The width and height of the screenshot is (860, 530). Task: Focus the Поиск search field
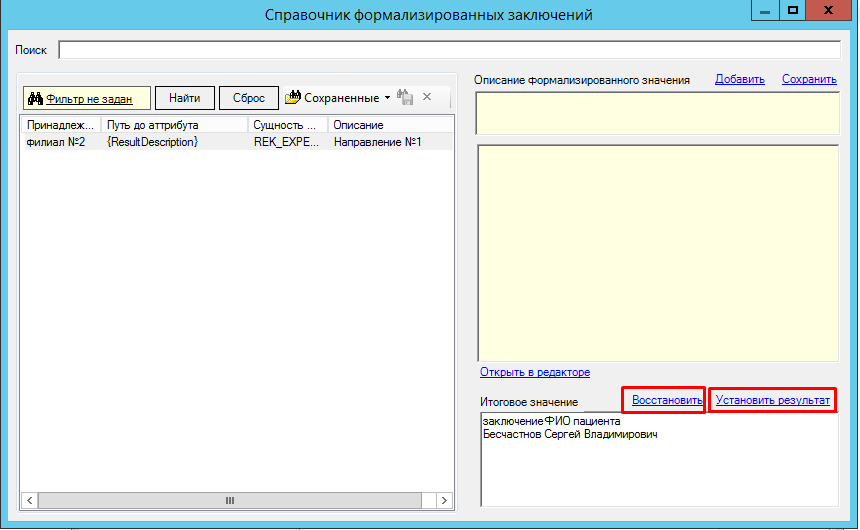[x=449, y=50]
